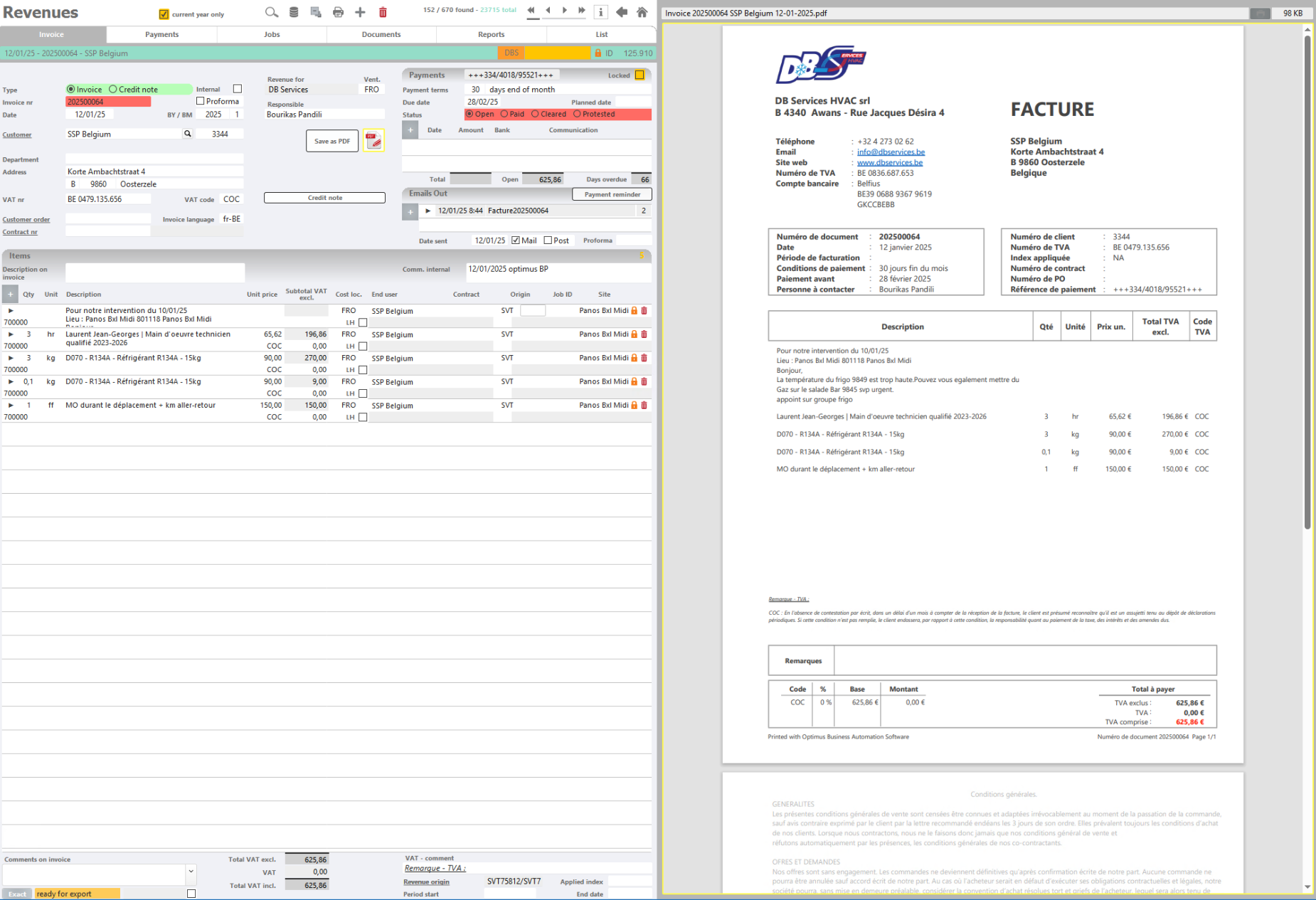Viewport: 1316px width, 900px height.
Task: Click the Customer order input field
Action: click(x=107, y=219)
